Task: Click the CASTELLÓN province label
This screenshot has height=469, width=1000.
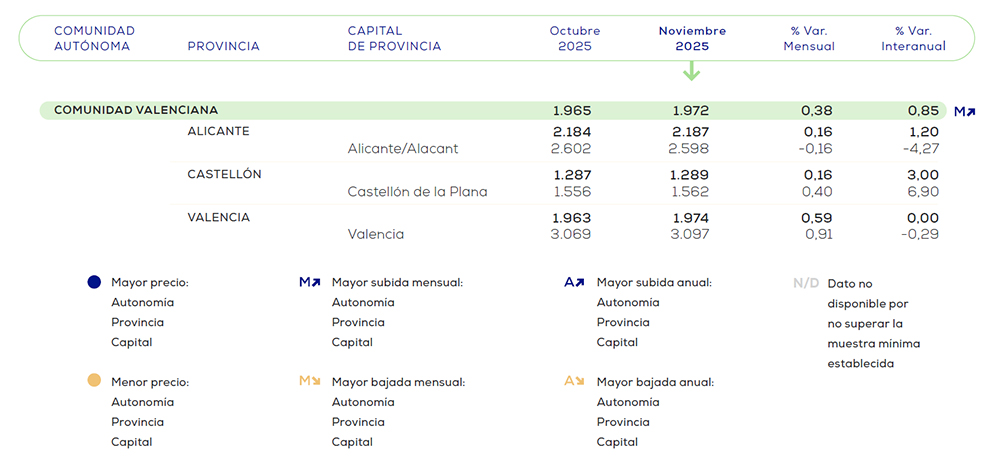Action: (x=224, y=174)
